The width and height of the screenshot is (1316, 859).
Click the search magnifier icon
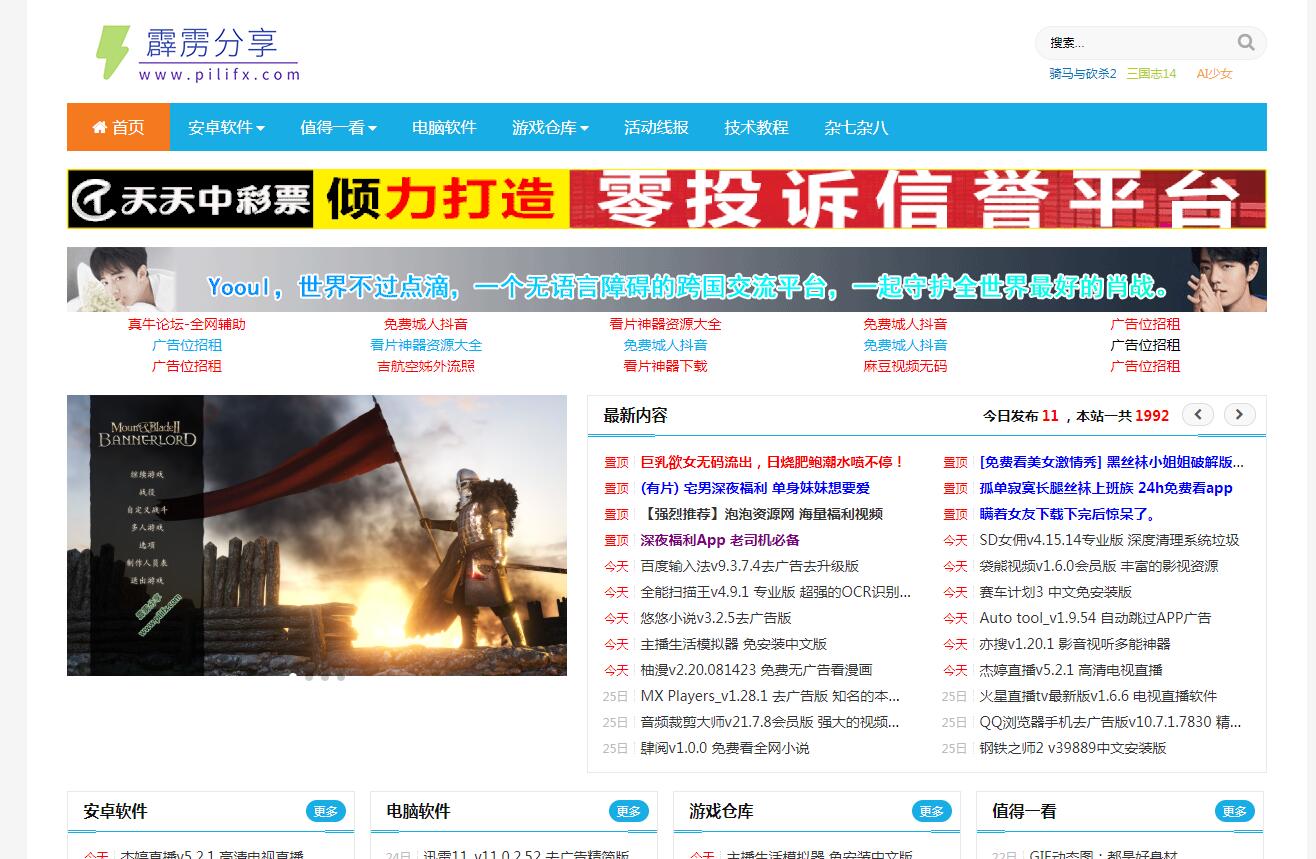coord(1245,42)
